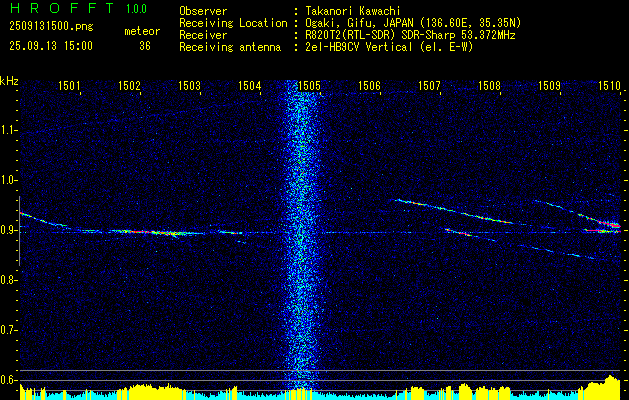
Task: Select the R820T2(RTL-SDR) SDR-Sharp receiver text
Action: tap(410, 35)
